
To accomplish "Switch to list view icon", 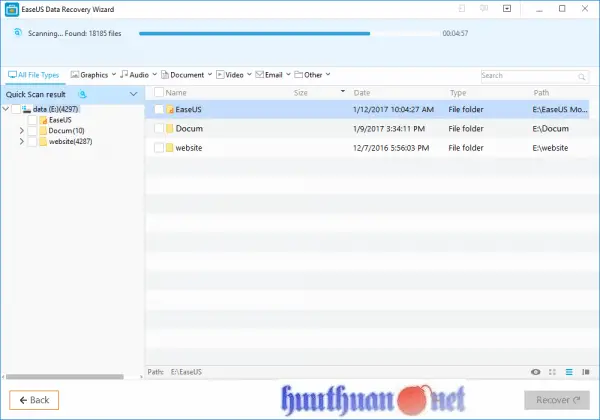I will [569, 372].
